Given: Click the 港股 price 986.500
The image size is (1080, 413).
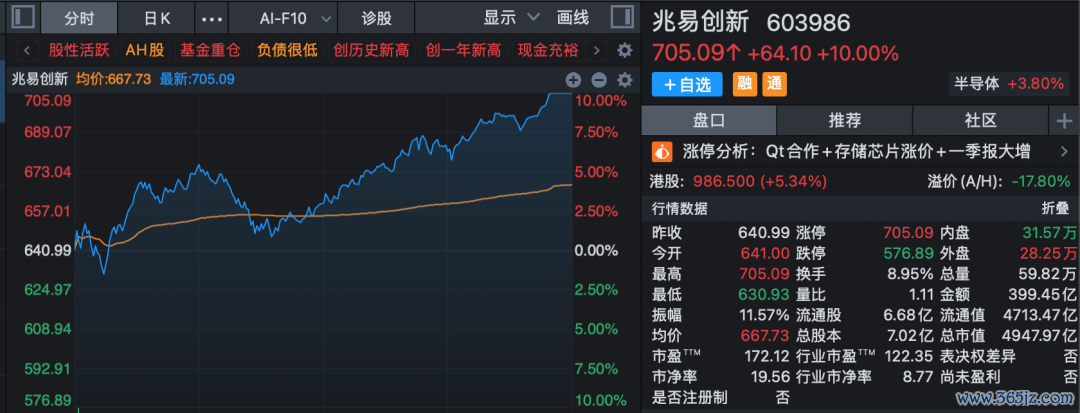Looking at the screenshot, I should (723, 182).
